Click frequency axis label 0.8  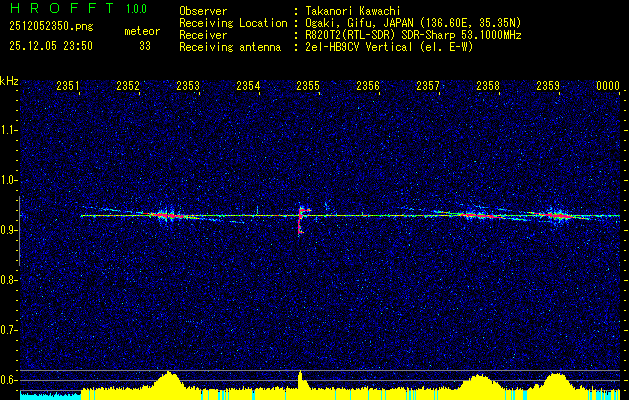tap(8, 280)
